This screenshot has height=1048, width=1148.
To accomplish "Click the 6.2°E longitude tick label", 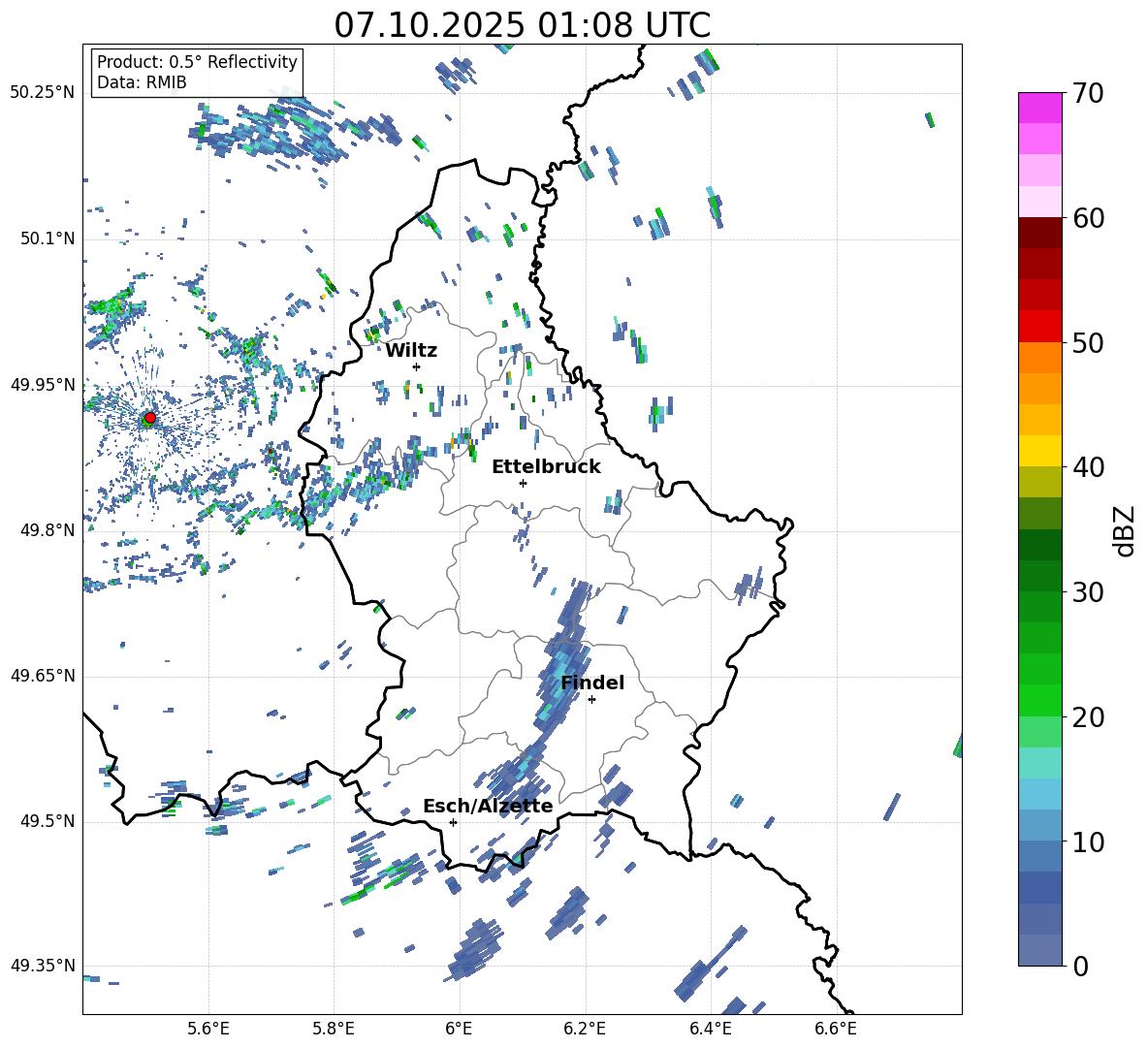I will coord(585,1029).
